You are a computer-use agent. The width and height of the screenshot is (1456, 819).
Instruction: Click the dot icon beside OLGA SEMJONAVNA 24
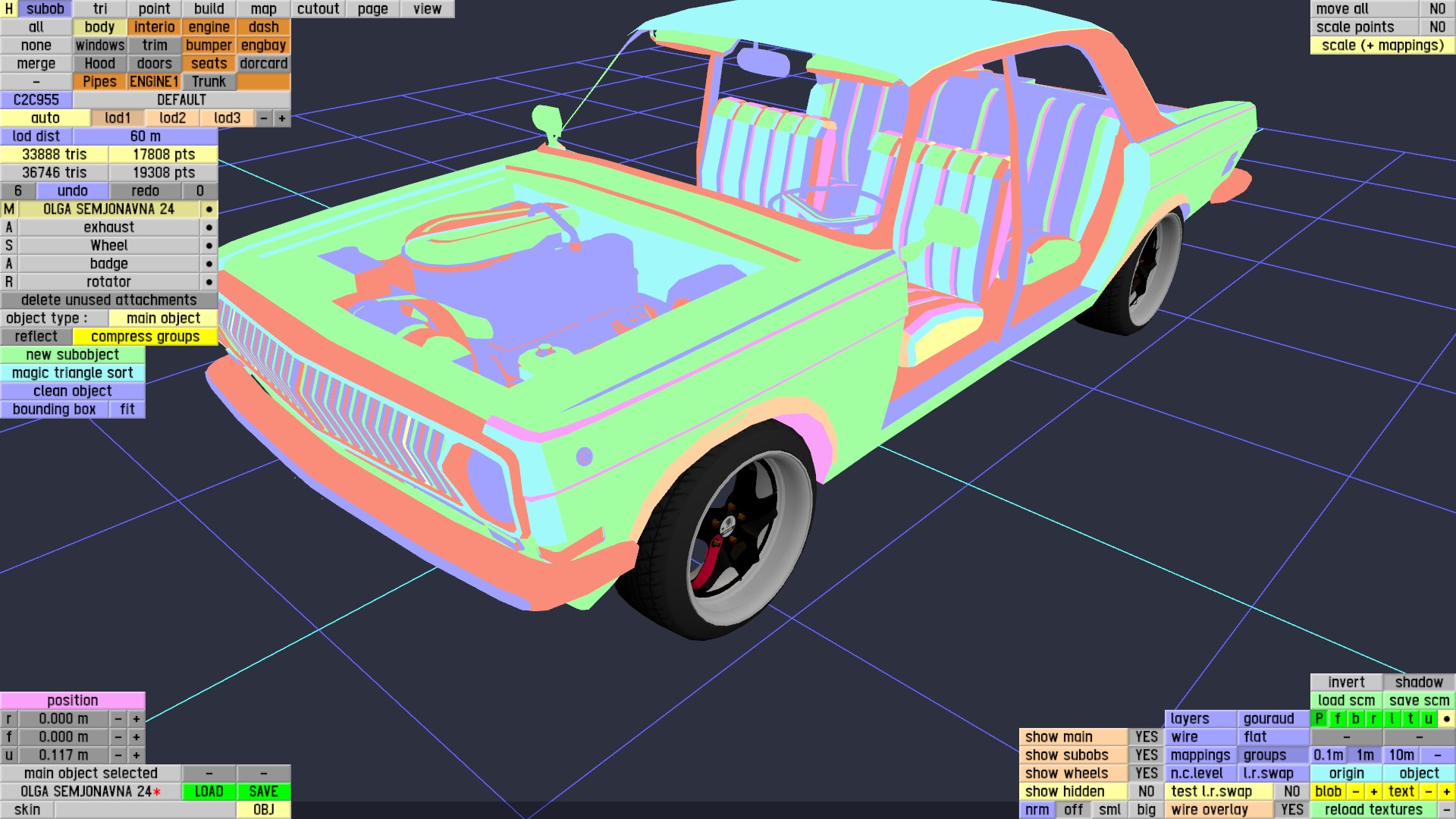point(209,209)
